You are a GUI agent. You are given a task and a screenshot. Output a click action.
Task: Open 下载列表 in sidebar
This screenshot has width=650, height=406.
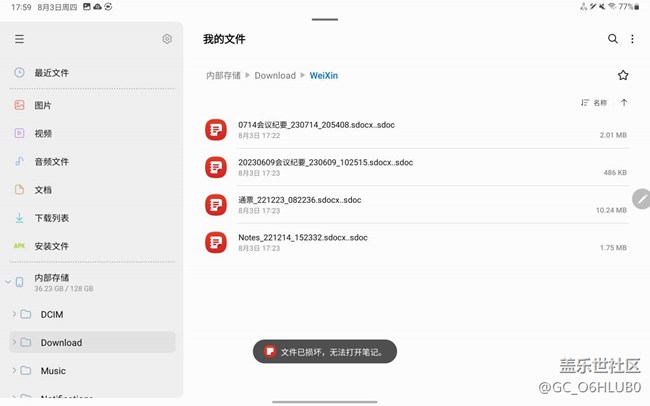[52, 218]
